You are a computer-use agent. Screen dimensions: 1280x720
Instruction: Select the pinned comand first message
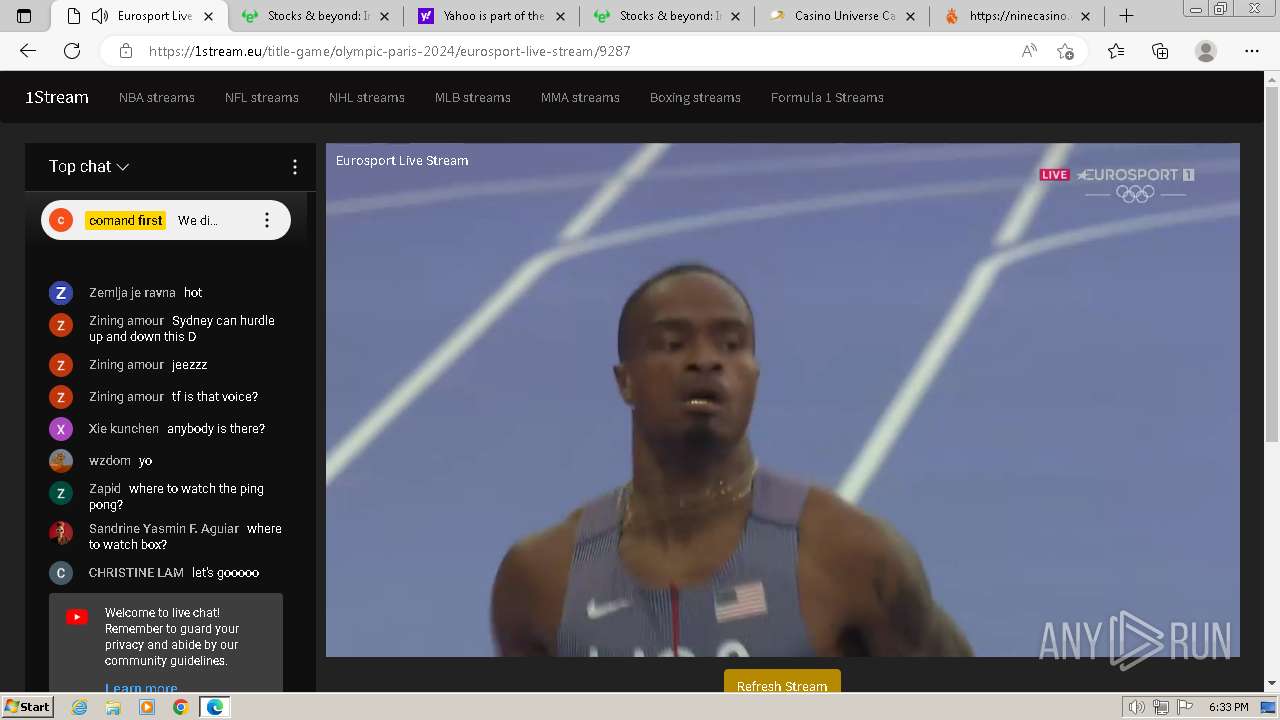click(166, 220)
